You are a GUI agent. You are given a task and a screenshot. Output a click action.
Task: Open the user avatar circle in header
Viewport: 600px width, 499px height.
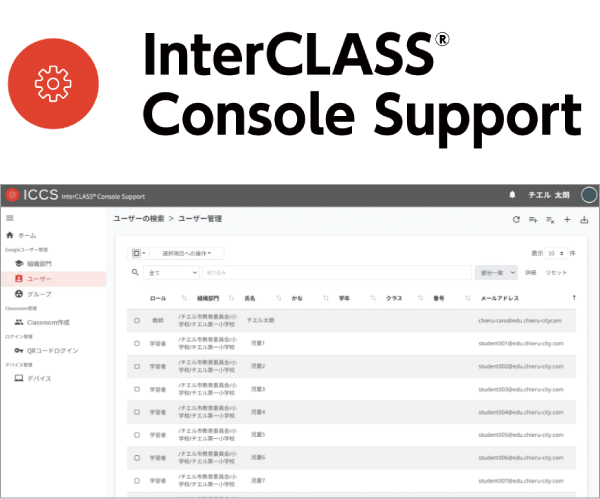click(x=589, y=195)
